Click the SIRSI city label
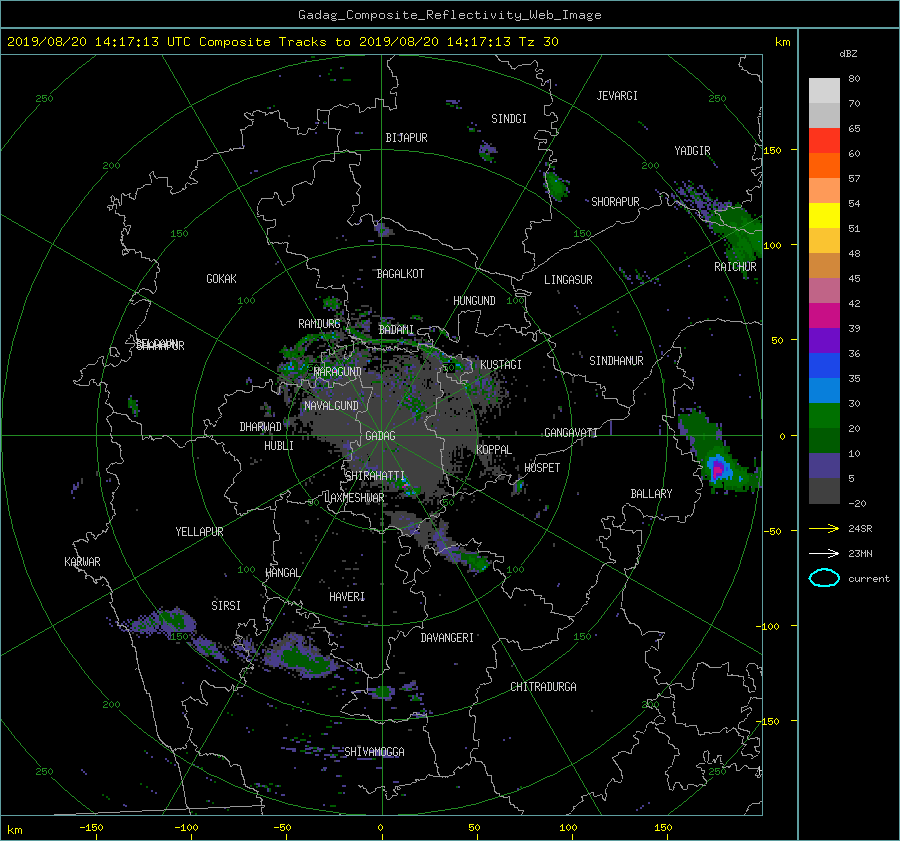This screenshot has height=841, width=900. (x=226, y=606)
